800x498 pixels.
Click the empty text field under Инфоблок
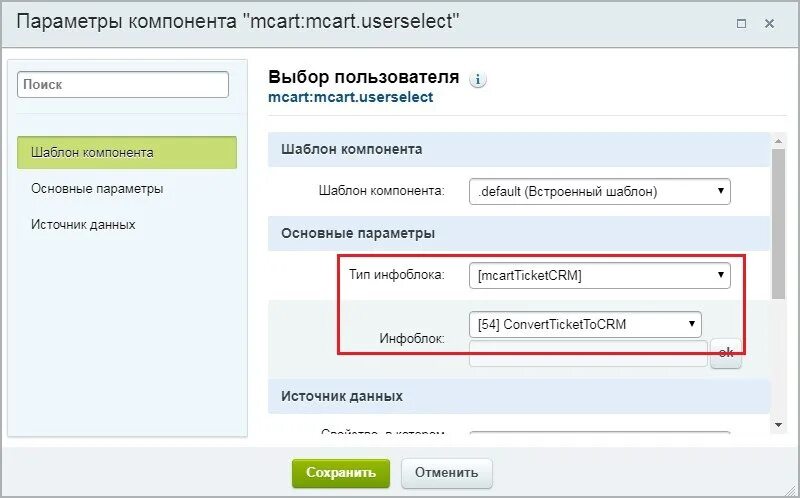[588, 353]
